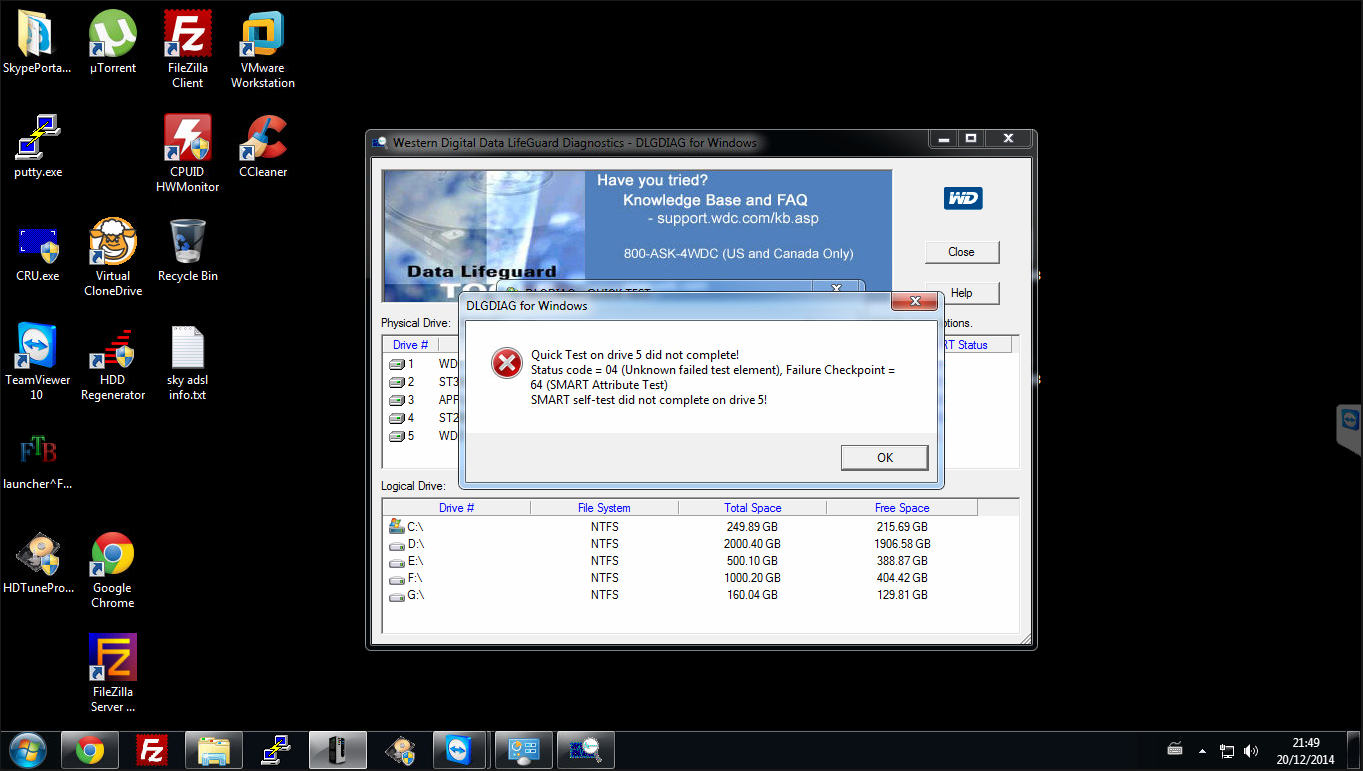Screen dimensions: 1363x771
Task: Click OK in the DLGDIAG error dialog
Action: click(885, 457)
